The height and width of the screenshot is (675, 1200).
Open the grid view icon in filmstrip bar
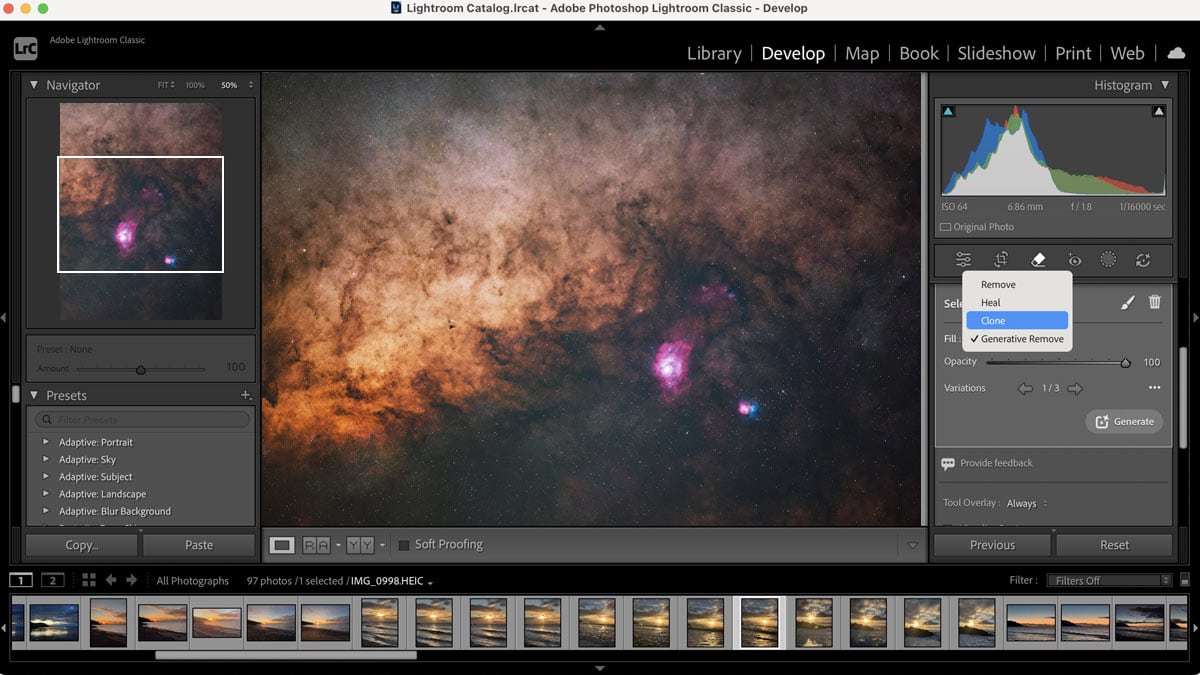89,580
